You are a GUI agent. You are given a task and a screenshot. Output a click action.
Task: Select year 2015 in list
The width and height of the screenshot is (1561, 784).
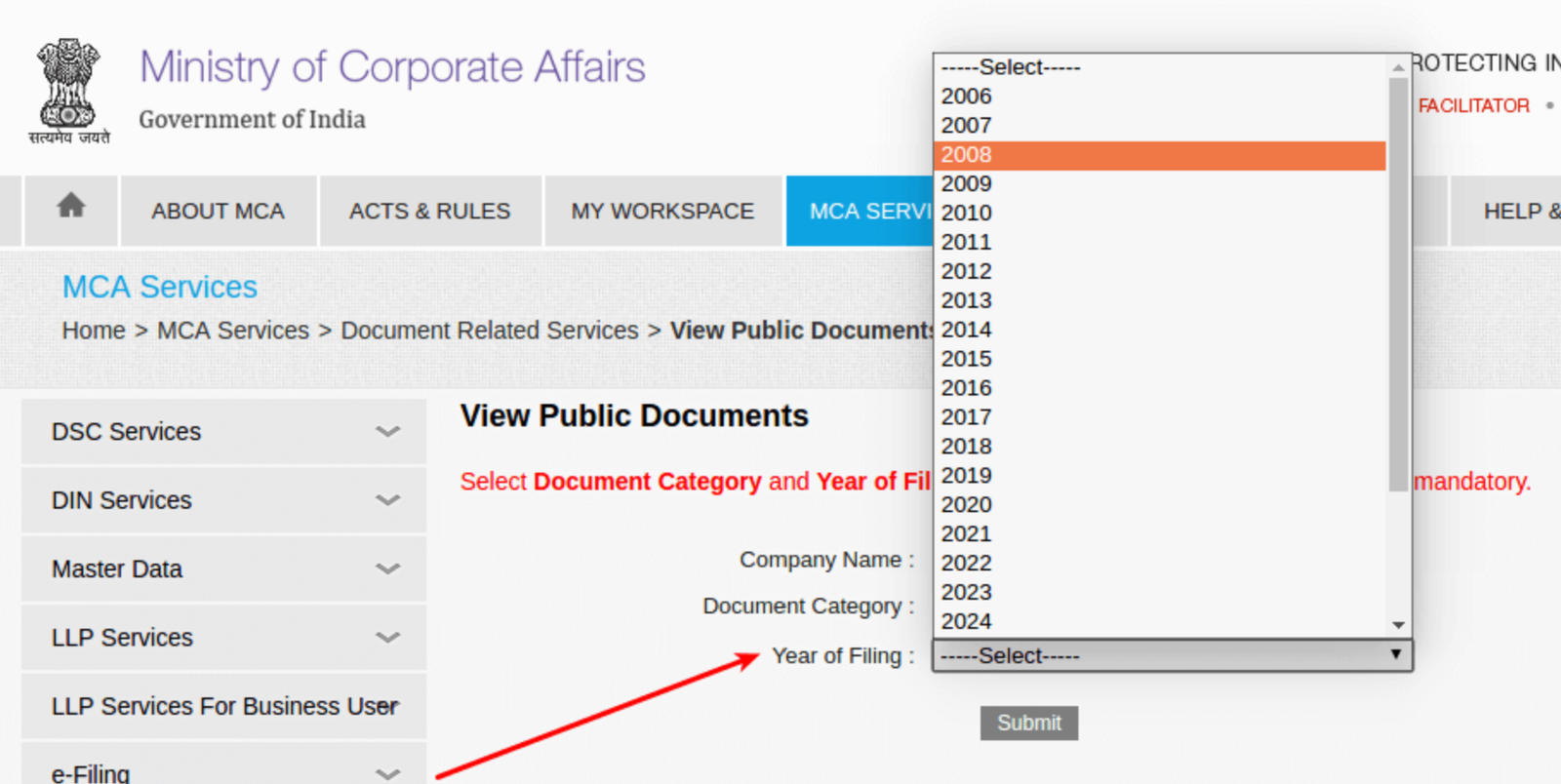[x=1160, y=359]
